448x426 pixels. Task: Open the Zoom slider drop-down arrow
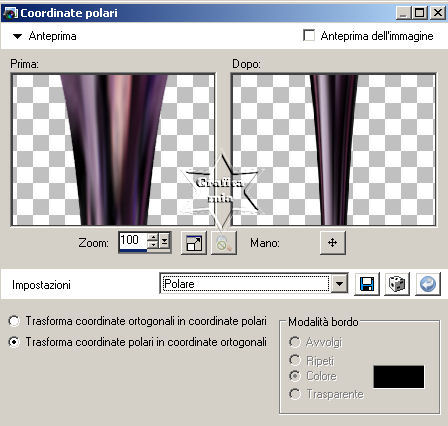click(x=164, y=241)
